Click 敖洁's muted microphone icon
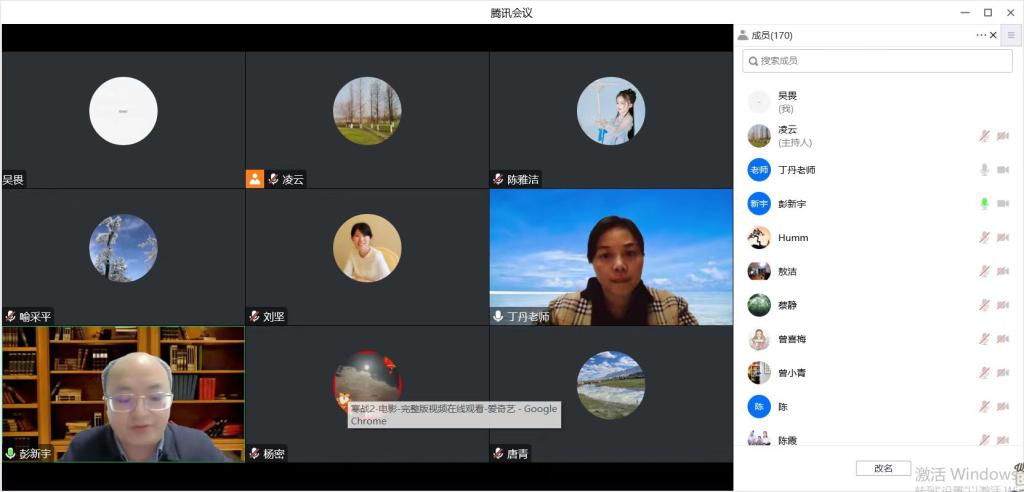The image size is (1024, 492). tap(984, 272)
